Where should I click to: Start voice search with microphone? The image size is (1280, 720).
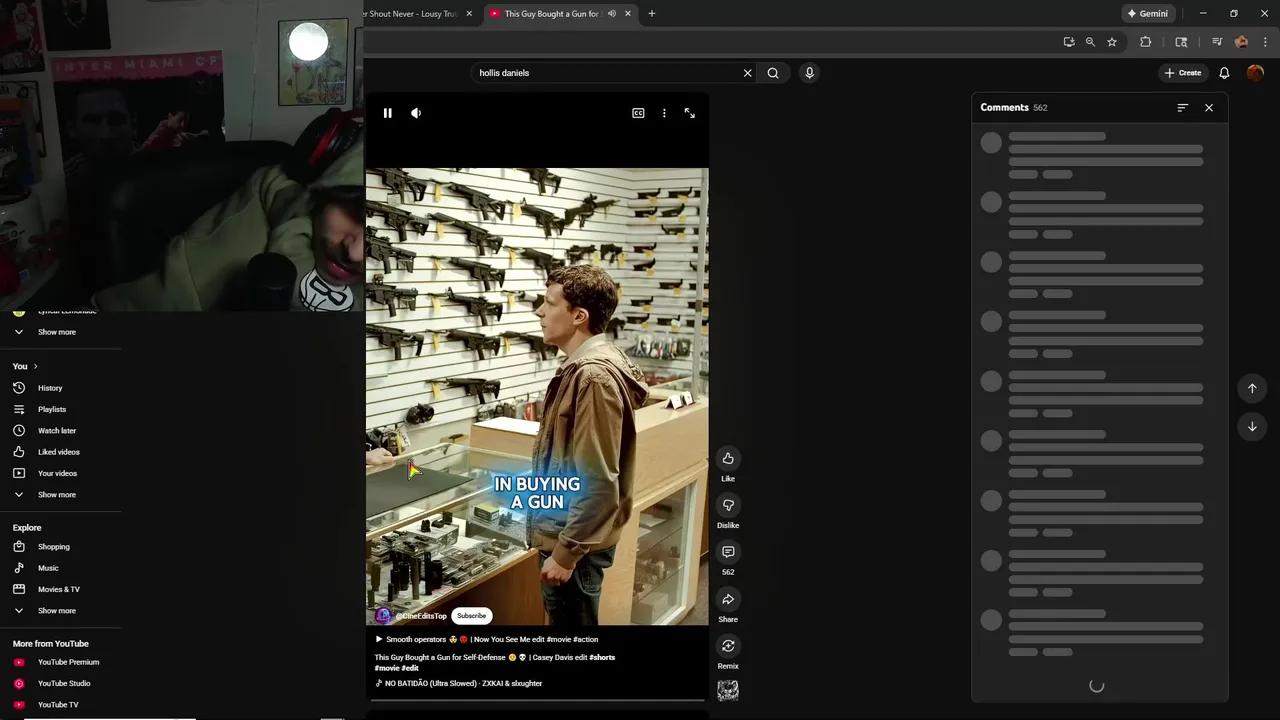(x=809, y=73)
